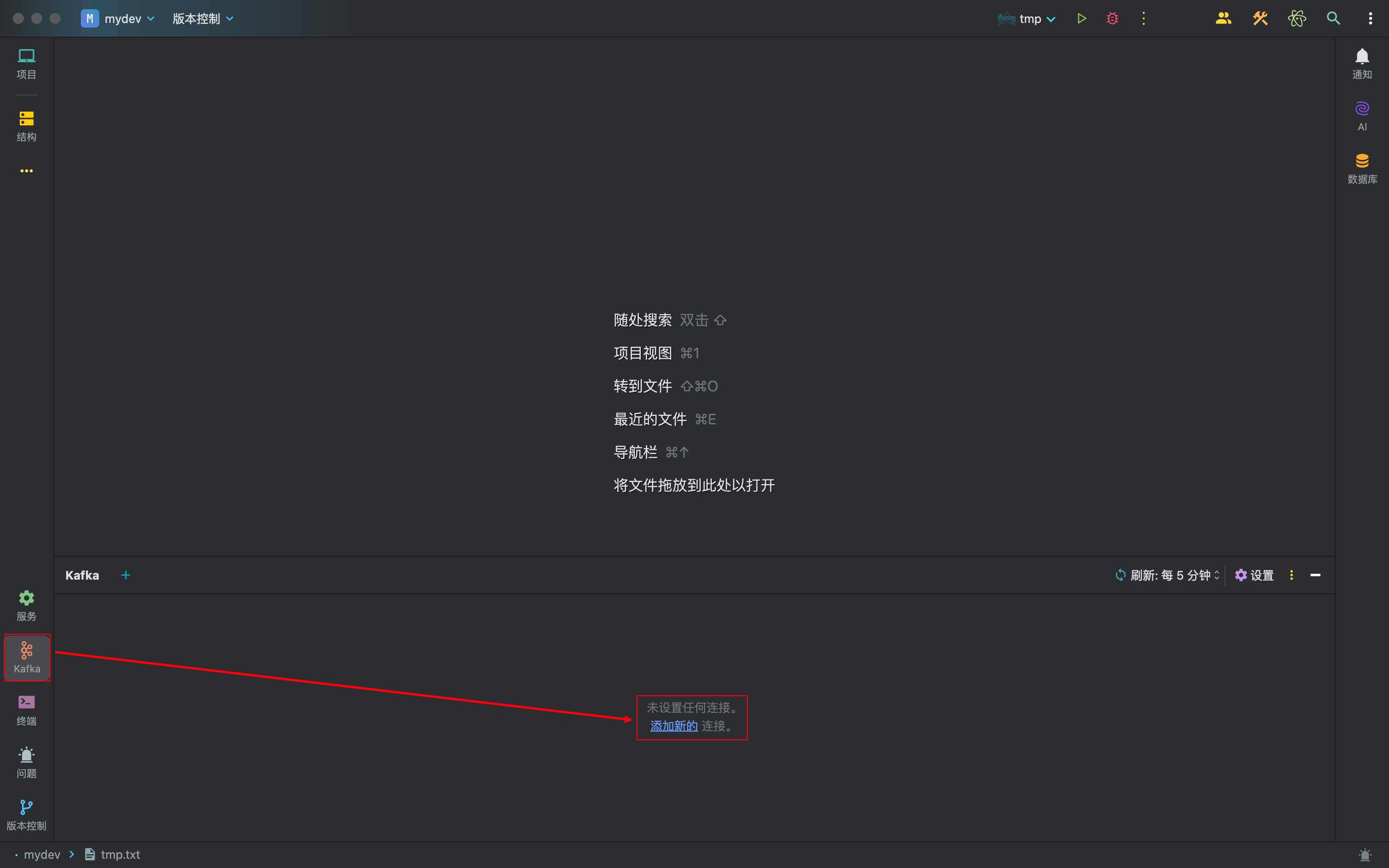Open the Kafka tool window in sidebar
1389x868 pixels.
26,657
